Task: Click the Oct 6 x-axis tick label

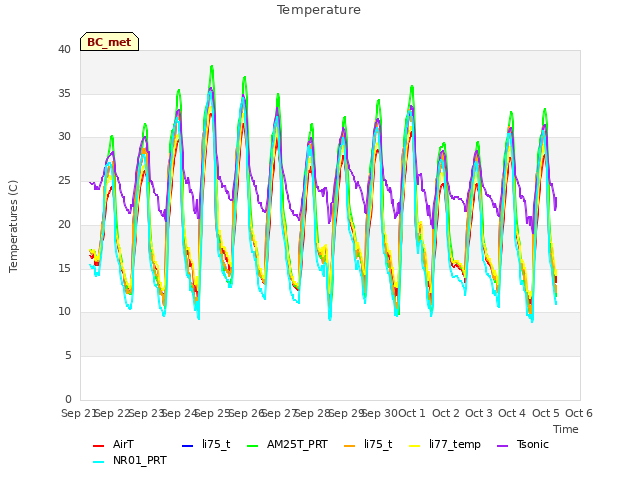Action: click(579, 413)
